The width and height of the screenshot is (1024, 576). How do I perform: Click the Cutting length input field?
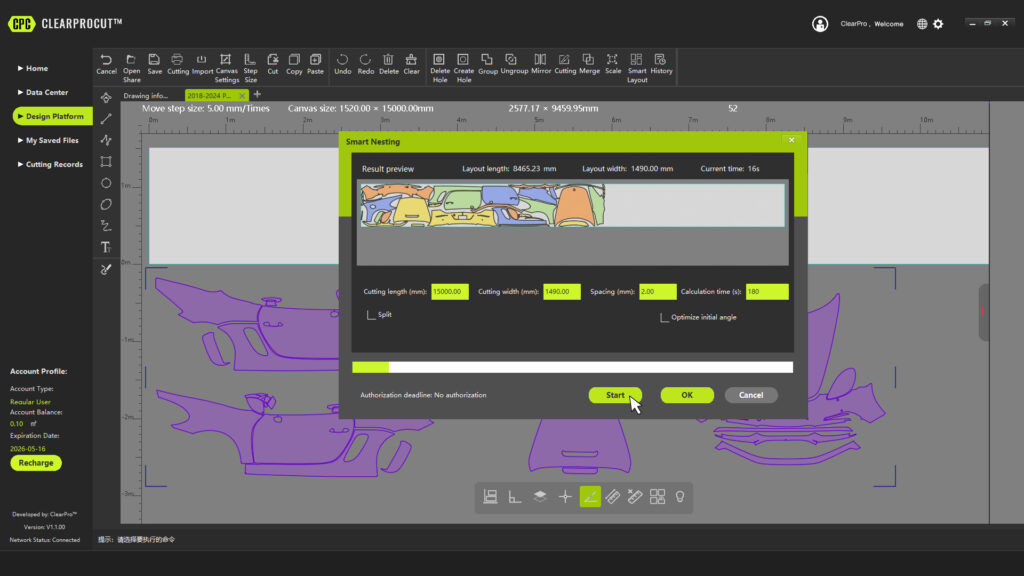click(450, 292)
